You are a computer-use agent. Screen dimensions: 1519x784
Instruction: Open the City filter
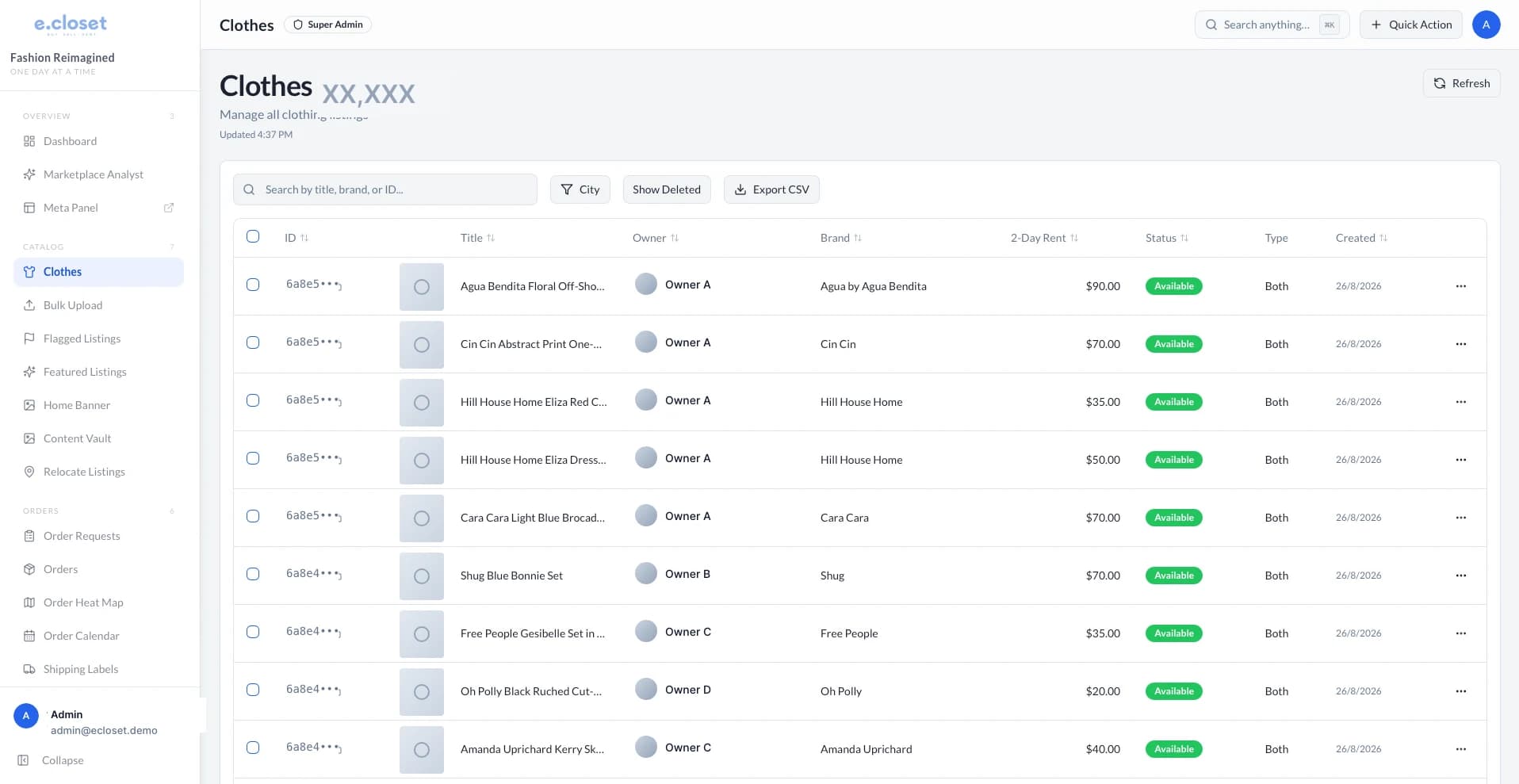[580, 189]
